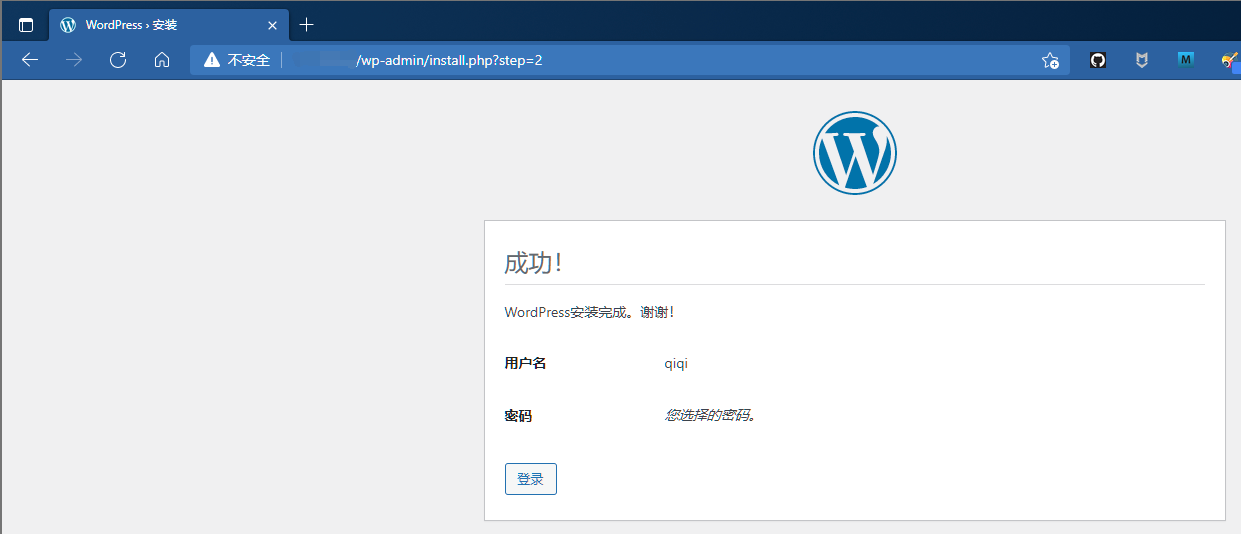Click the WordPress logo

pos(855,152)
